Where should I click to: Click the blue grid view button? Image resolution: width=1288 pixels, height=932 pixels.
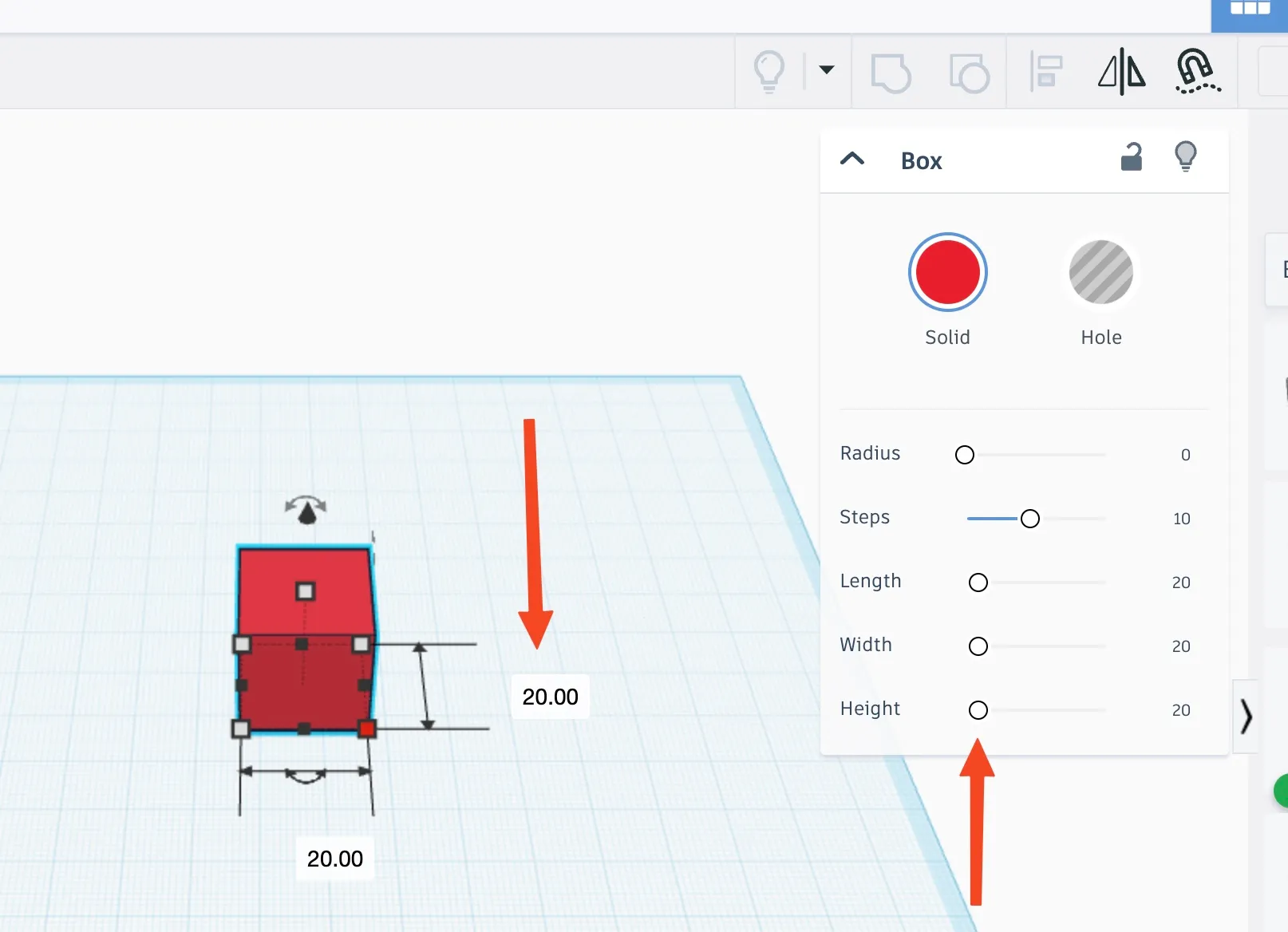pos(1250,11)
